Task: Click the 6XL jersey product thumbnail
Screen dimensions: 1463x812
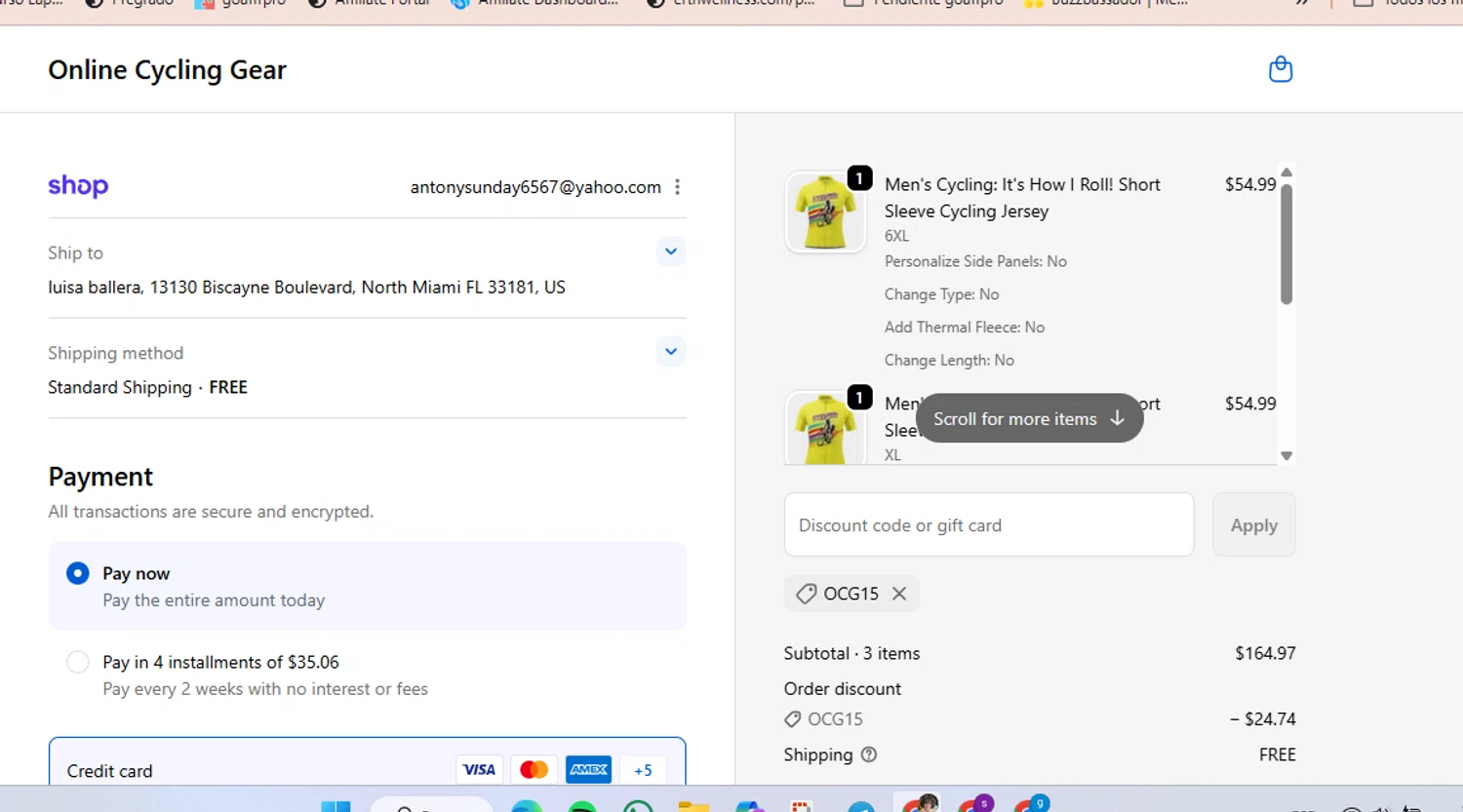Action: coord(825,213)
